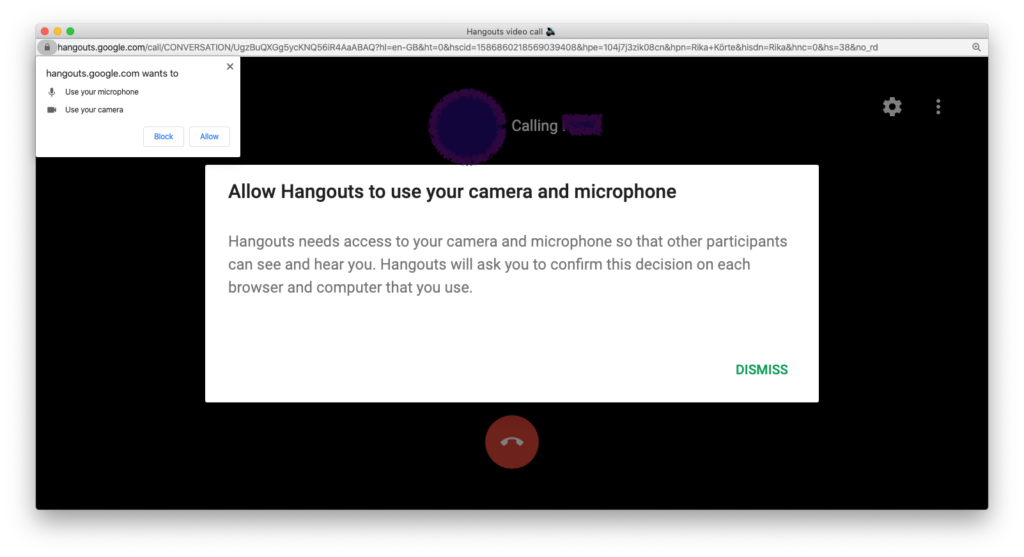
Task: Allow microphone and camera access
Action: pyautogui.click(x=209, y=136)
